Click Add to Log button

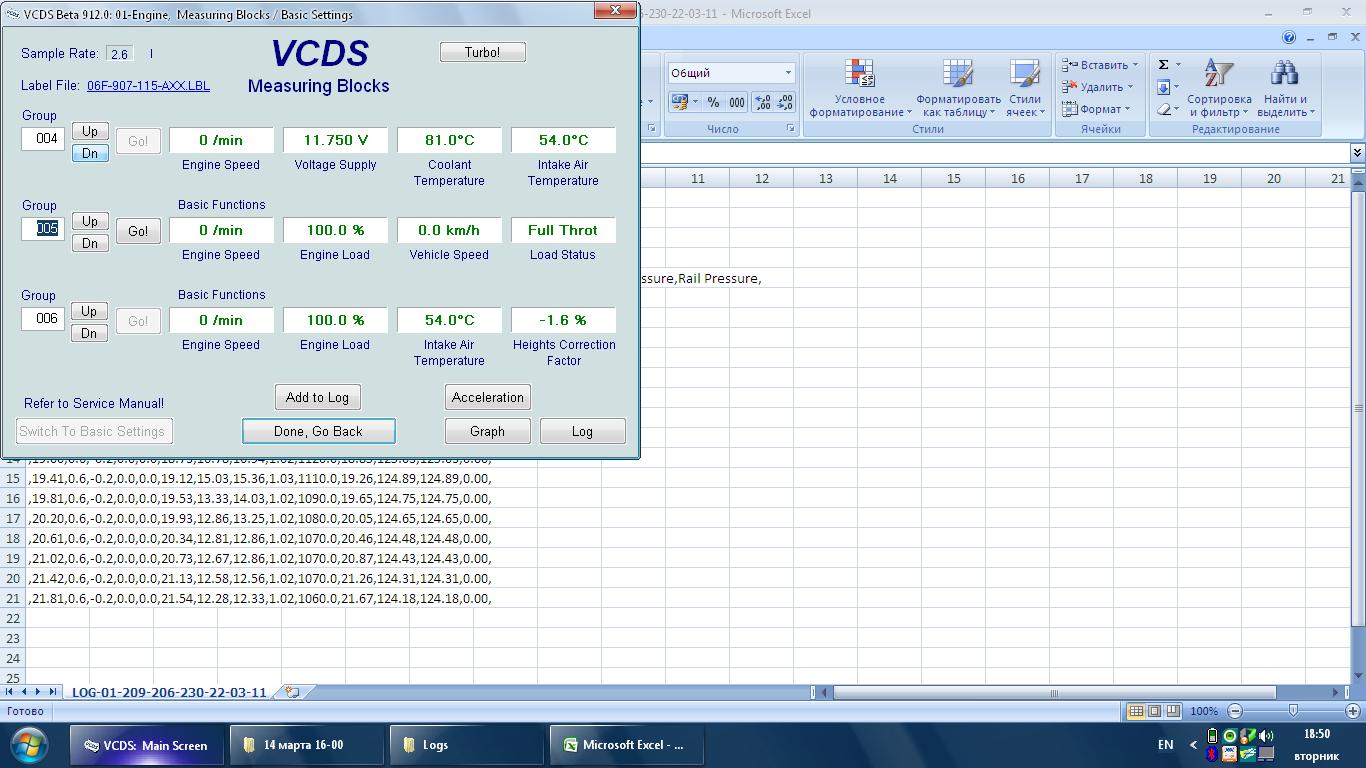click(x=317, y=397)
